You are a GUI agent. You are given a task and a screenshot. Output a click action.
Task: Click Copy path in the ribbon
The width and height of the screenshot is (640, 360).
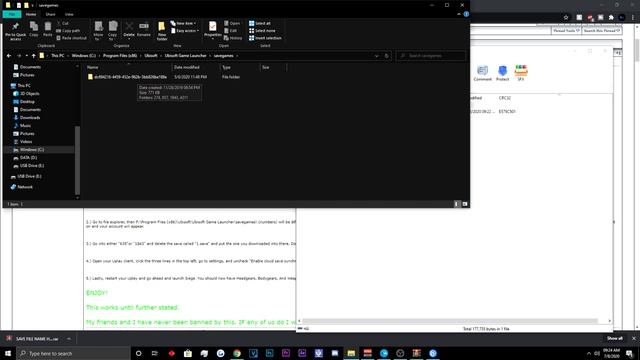click(x=68, y=31)
